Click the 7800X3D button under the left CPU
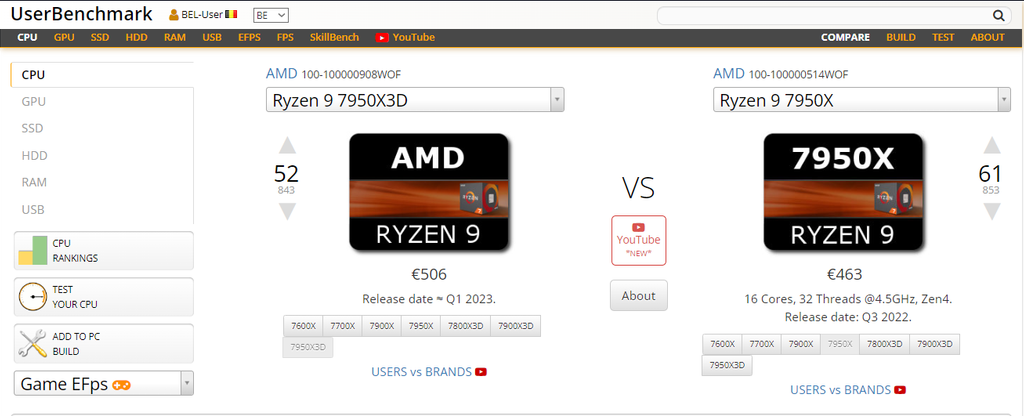This screenshot has height=416, width=1024. pos(466,326)
